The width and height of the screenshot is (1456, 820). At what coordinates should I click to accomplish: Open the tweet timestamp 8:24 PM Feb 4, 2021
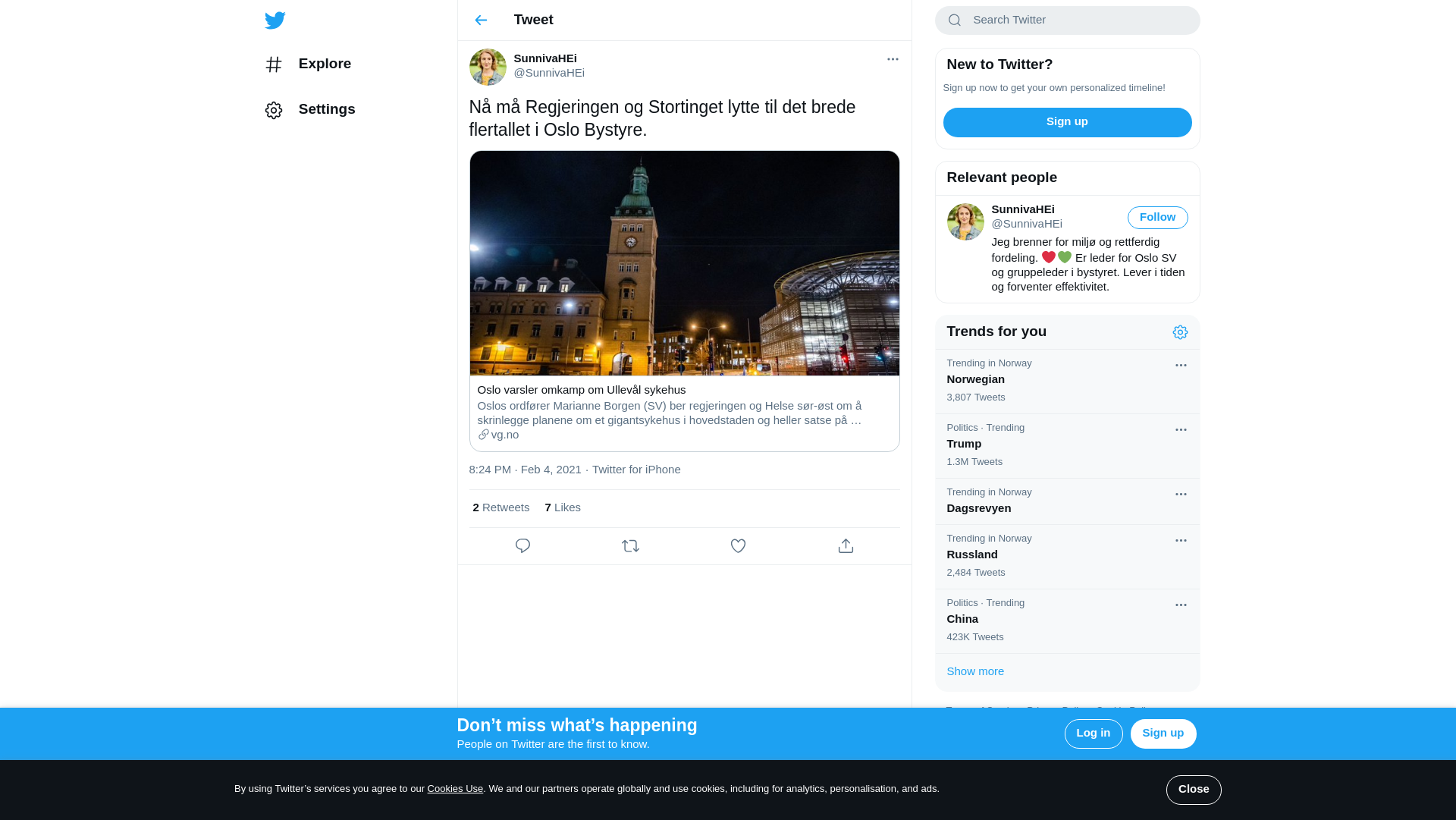(526, 470)
